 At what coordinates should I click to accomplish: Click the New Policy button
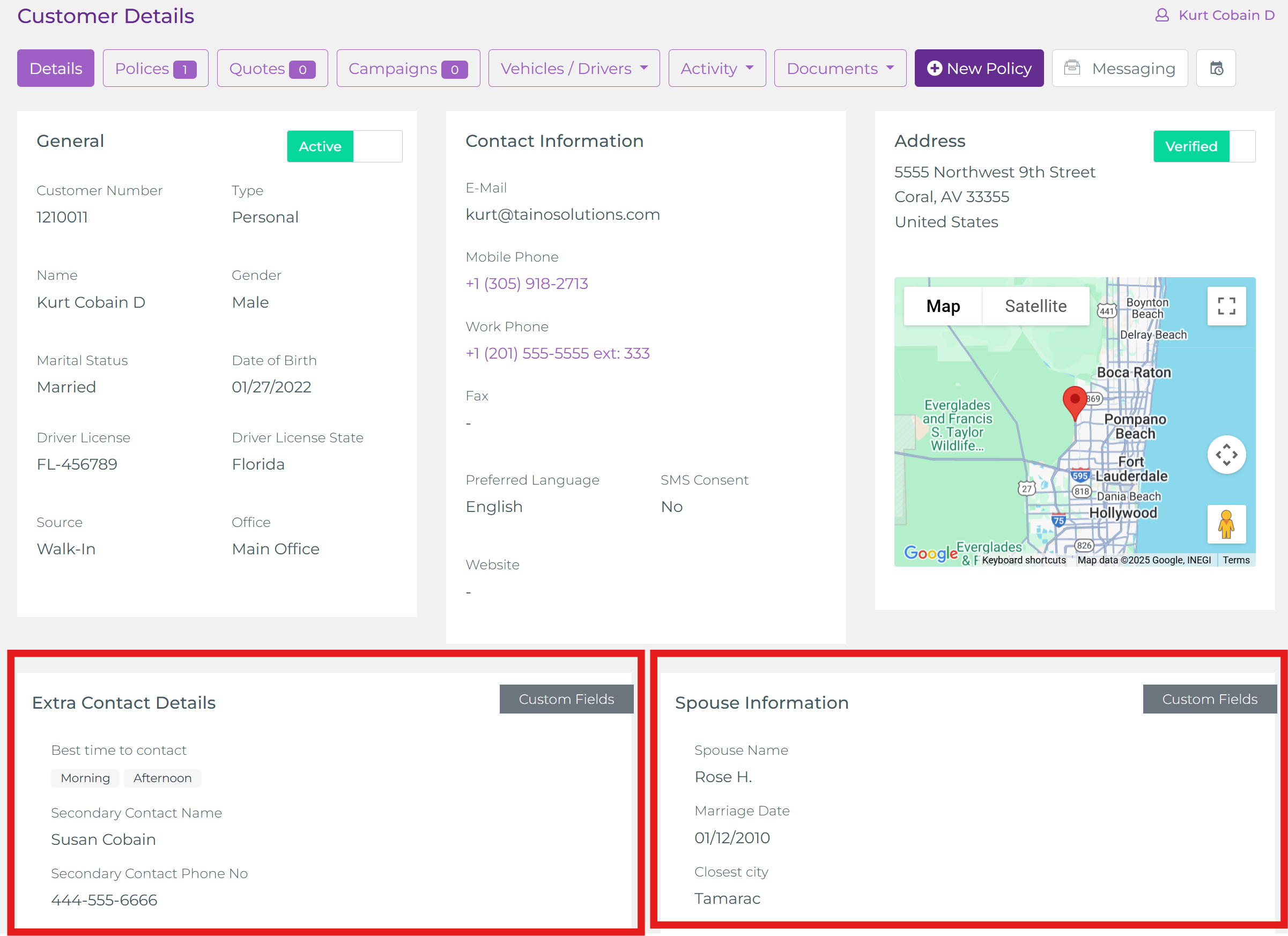[979, 68]
